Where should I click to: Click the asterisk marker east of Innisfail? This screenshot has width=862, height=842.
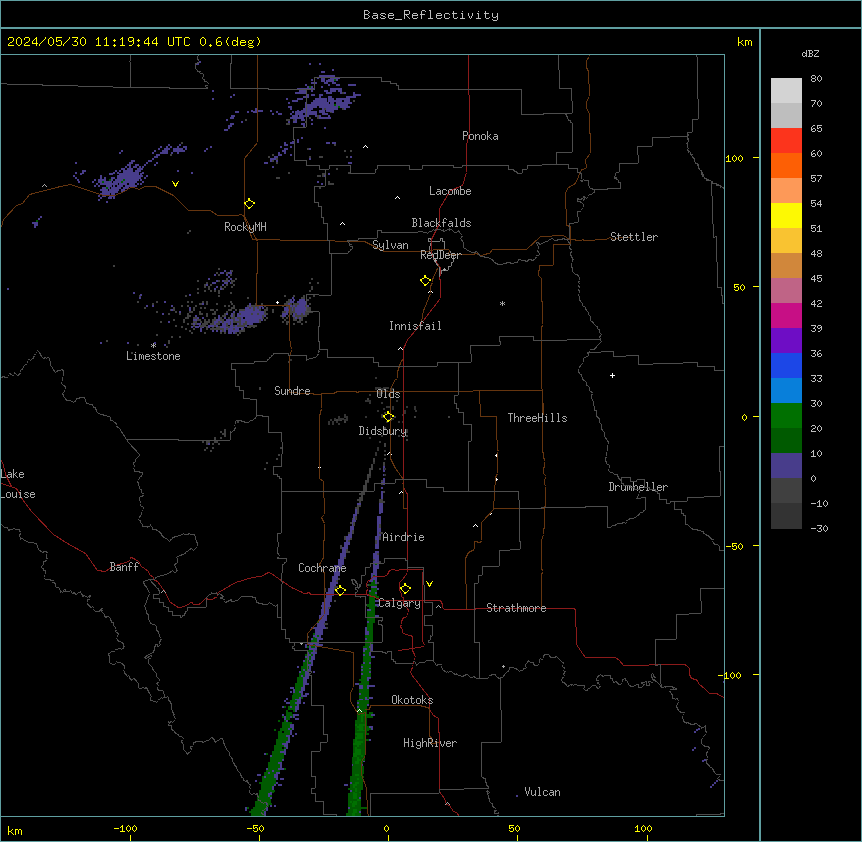click(x=502, y=303)
